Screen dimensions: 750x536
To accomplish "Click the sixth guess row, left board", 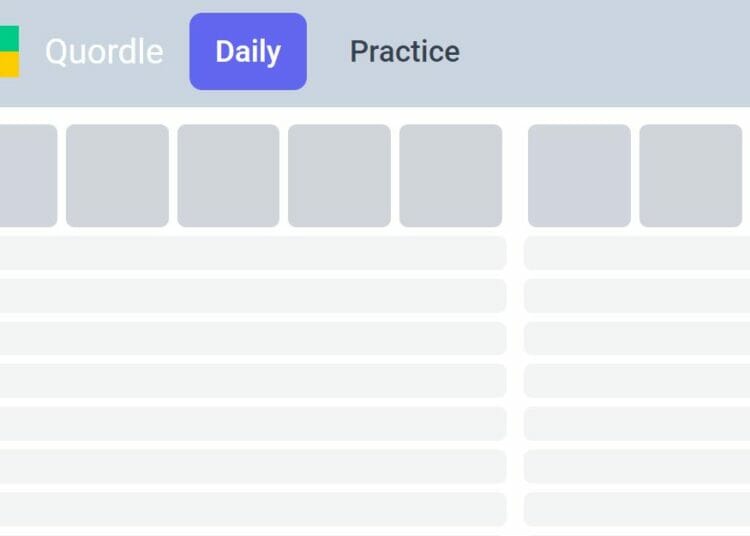I will [x=253, y=424].
